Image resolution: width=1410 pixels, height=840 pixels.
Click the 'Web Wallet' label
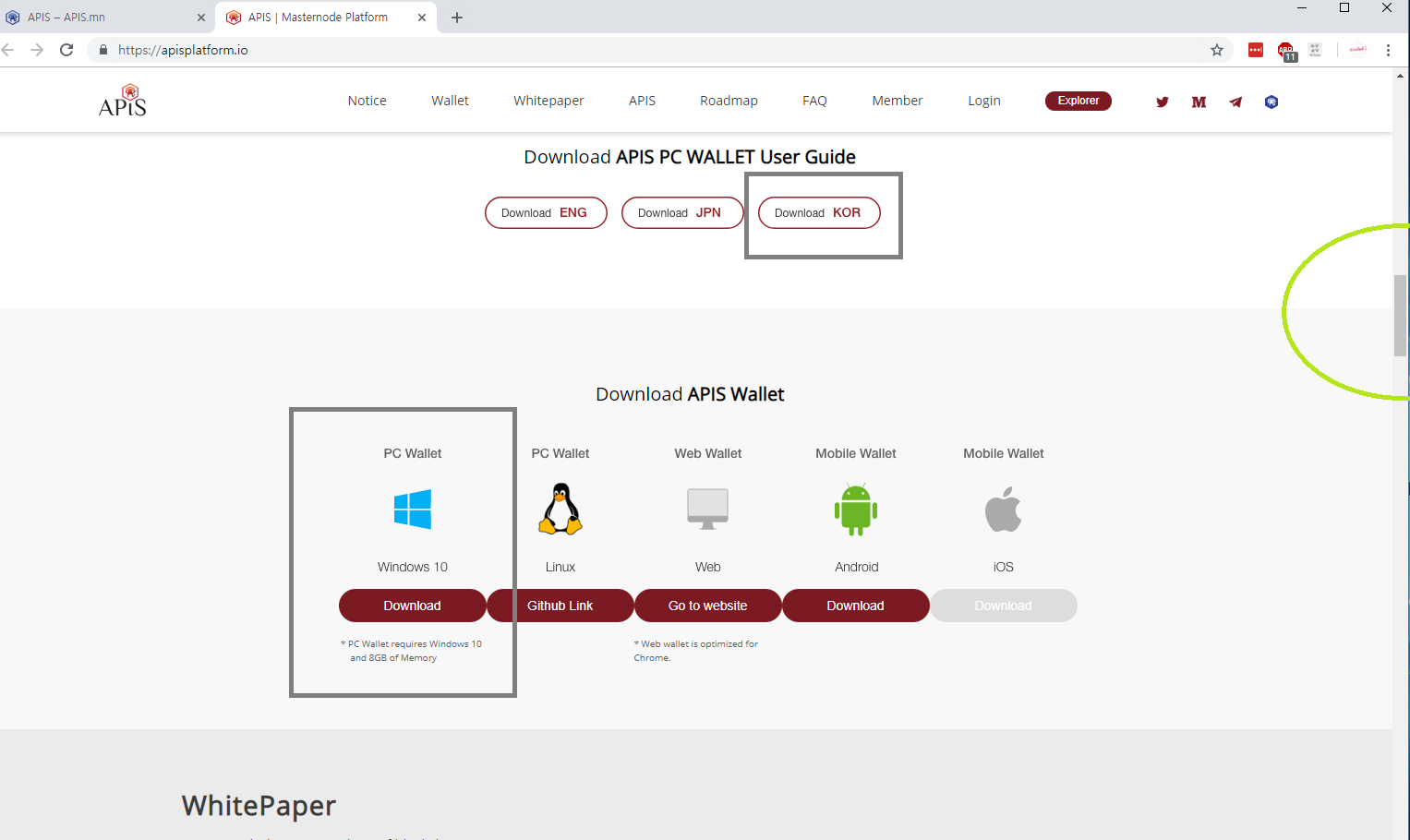pos(708,453)
